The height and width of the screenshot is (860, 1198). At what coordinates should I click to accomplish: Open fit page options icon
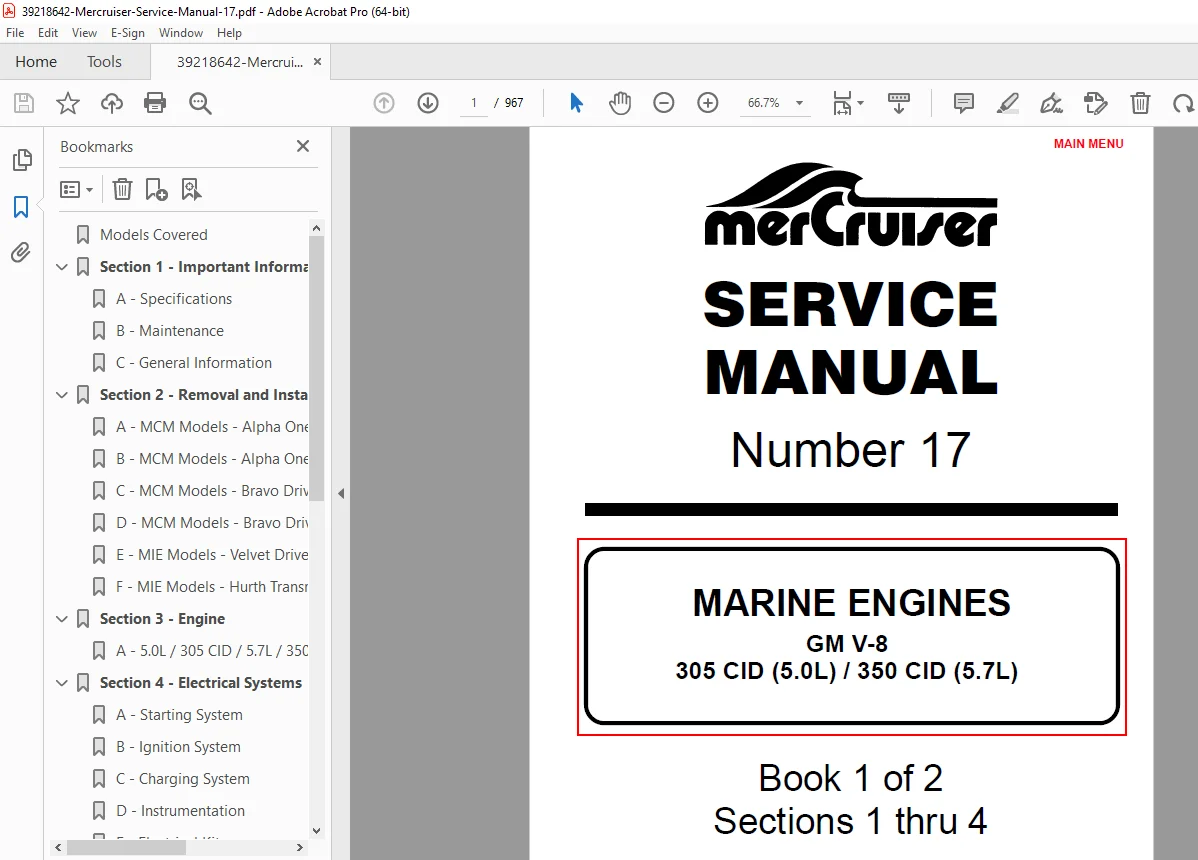coord(847,102)
